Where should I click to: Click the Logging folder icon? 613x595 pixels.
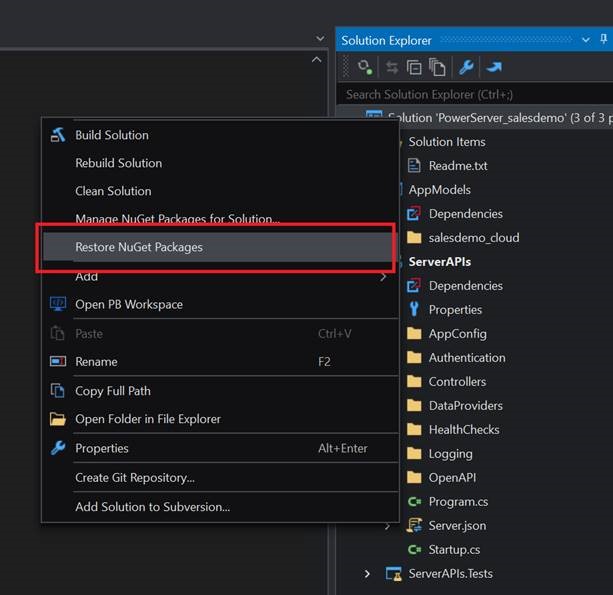point(414,453)
